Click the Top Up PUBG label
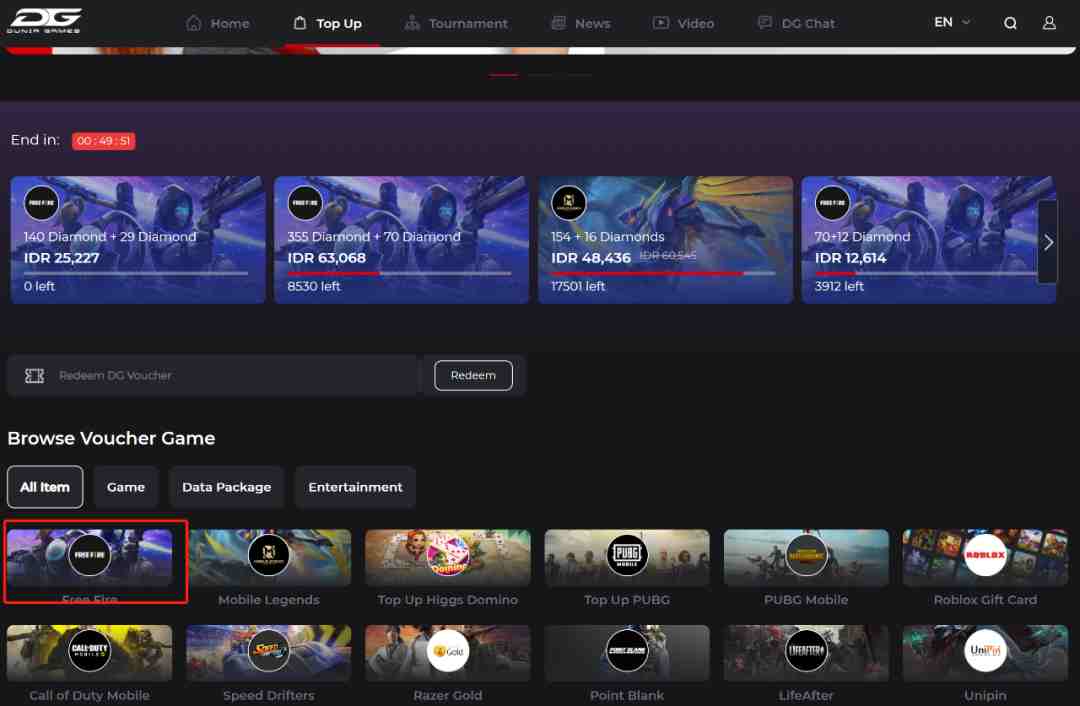This screenshot has height=706, width=1080. [627, 599]
